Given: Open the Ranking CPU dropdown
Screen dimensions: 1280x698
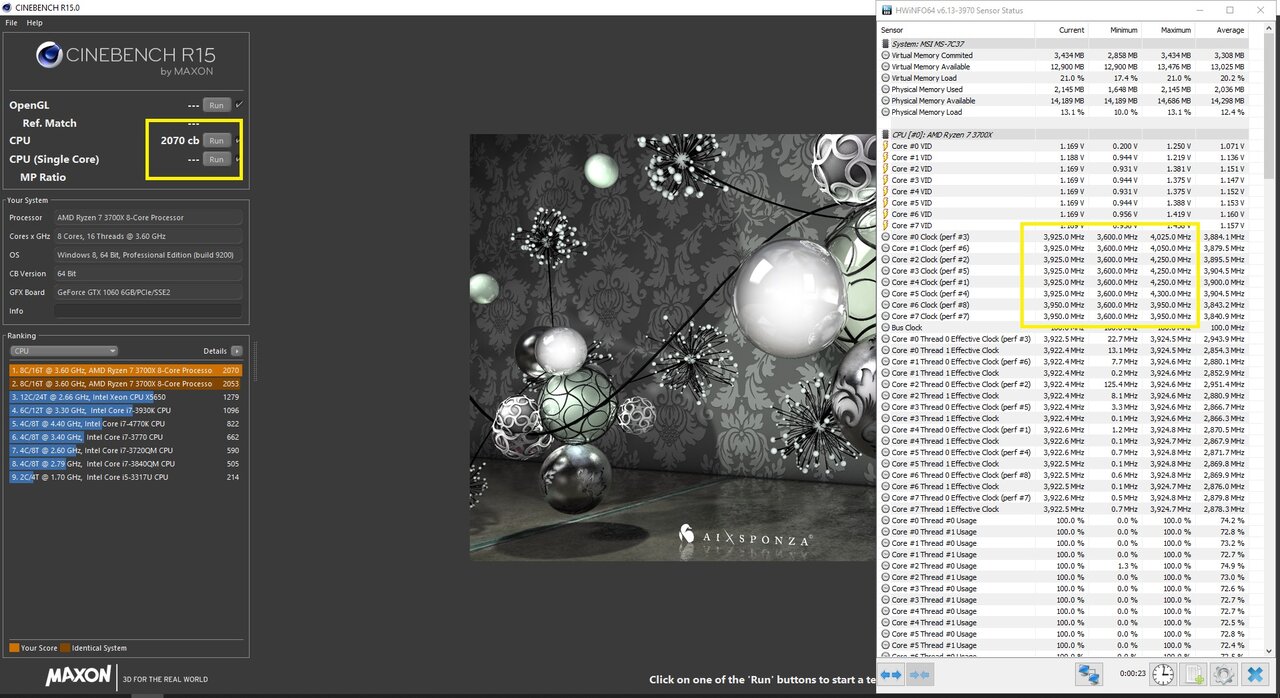Looking at the screenshot, I should click(x=64, y=351).
